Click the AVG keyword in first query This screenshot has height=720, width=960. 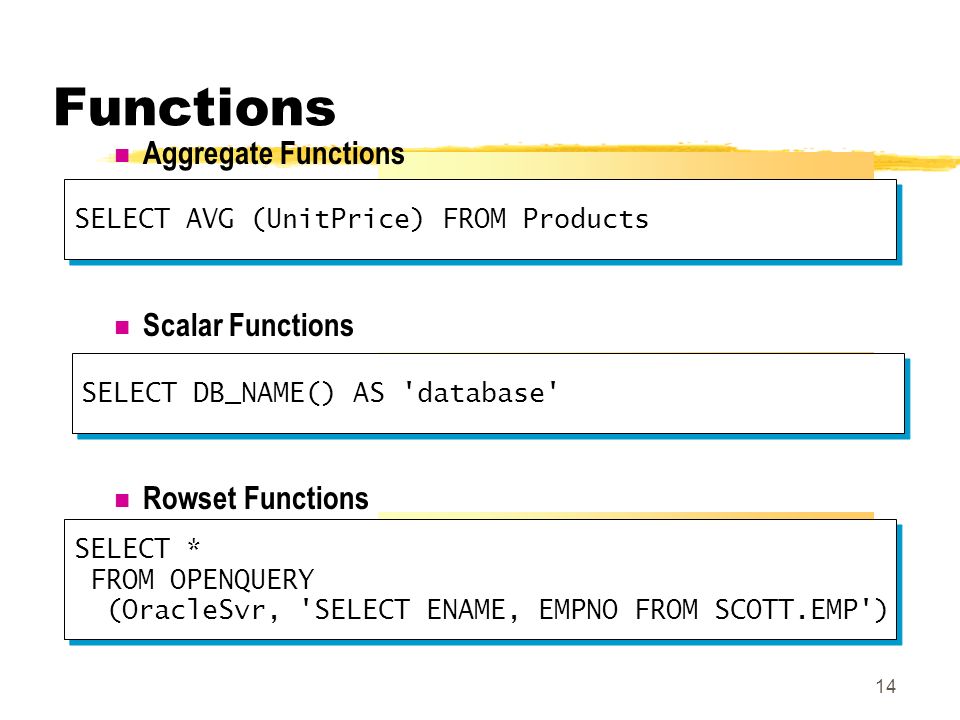pos(210,219)
